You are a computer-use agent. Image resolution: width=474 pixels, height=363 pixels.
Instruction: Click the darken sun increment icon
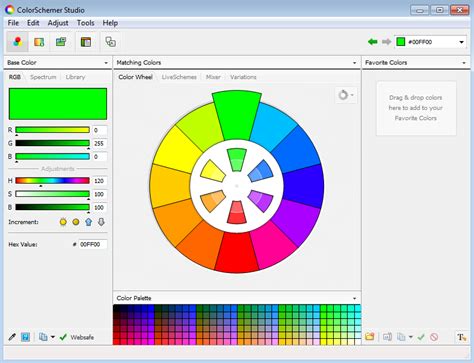coord(76,222)
